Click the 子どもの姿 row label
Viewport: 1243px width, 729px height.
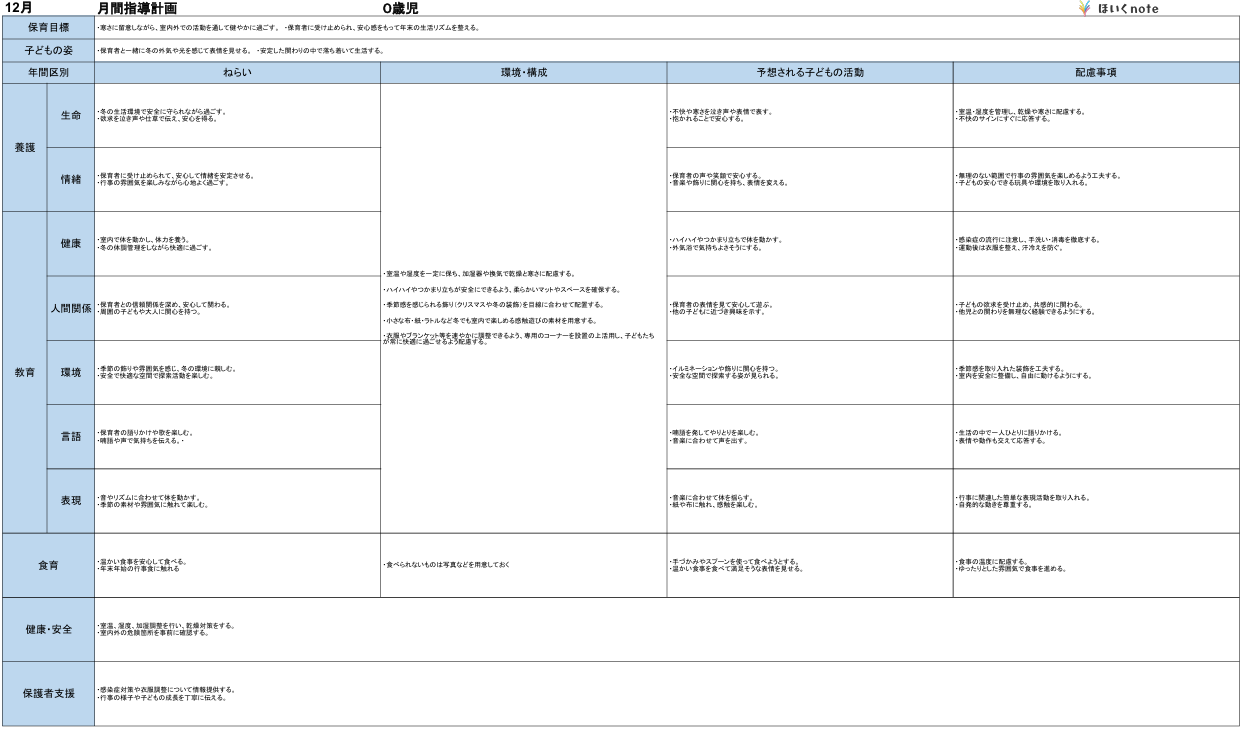[x=48, y=50]
